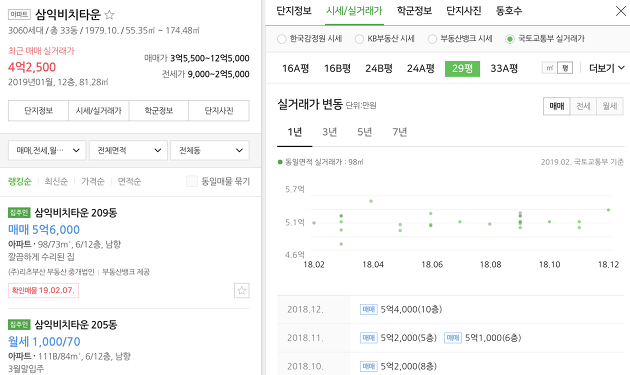The width and height of the screenshot is (630, 375).
Task: Select KB부동산 시세 radio button
Action: tap(359, 39)
